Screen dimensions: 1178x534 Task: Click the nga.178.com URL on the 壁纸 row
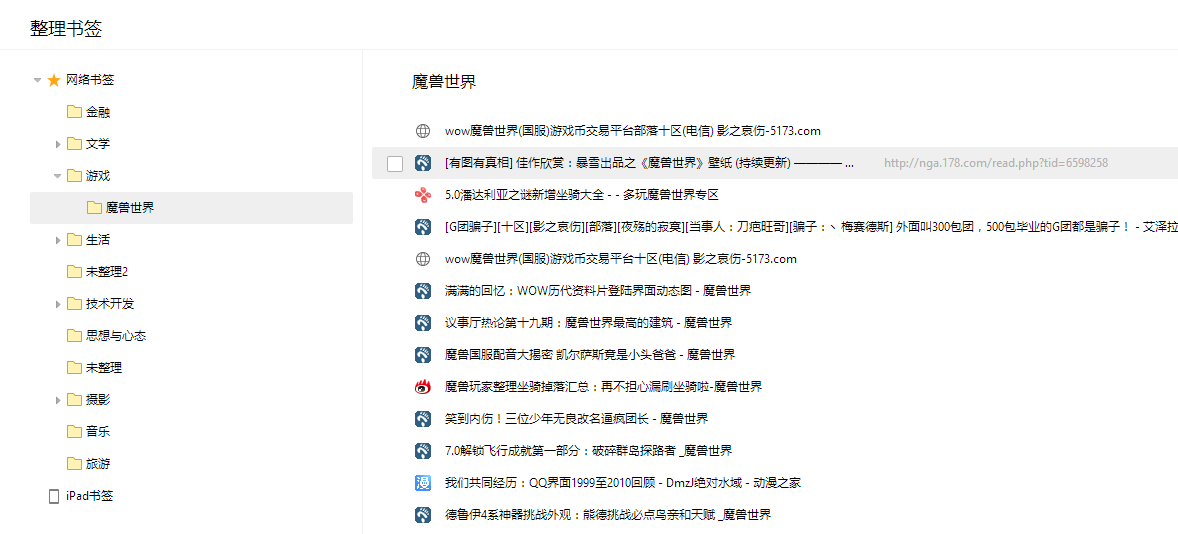click(996, 163)
